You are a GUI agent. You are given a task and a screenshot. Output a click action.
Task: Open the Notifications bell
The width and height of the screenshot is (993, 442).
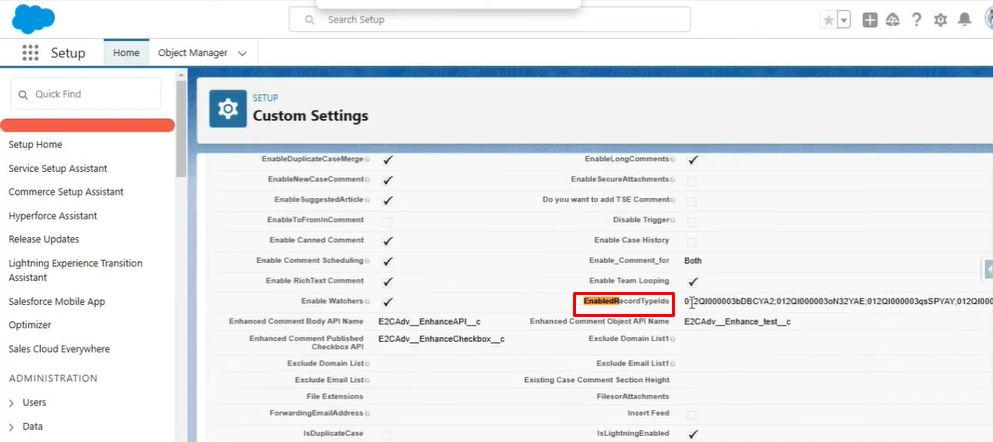click(965, 20)
